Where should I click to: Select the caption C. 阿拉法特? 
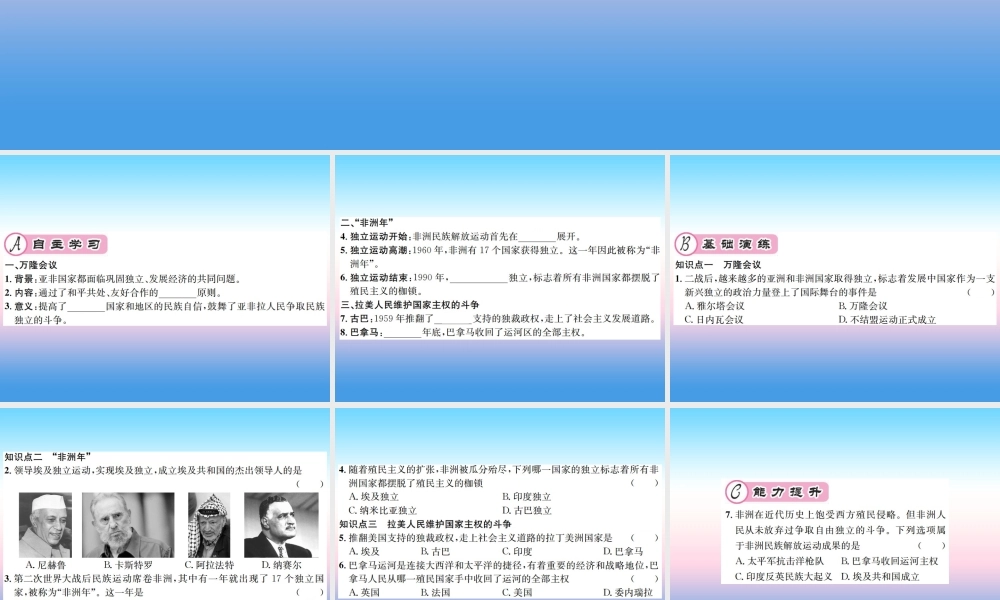[209, 565]
